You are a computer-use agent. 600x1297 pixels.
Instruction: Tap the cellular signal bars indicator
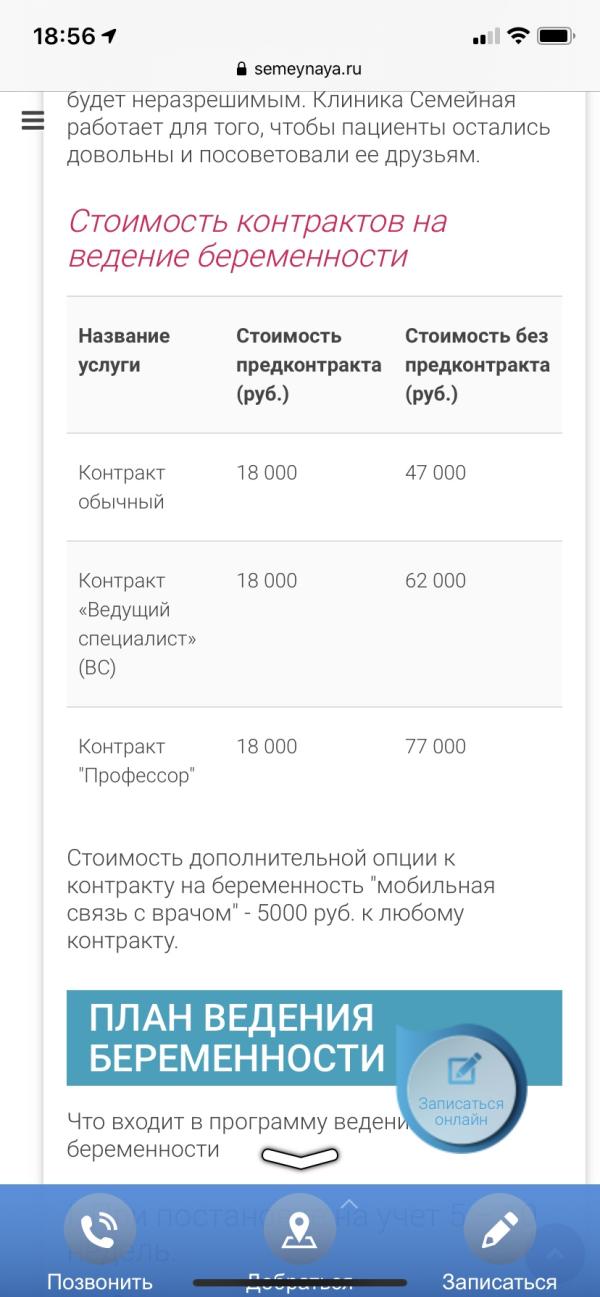485,37
